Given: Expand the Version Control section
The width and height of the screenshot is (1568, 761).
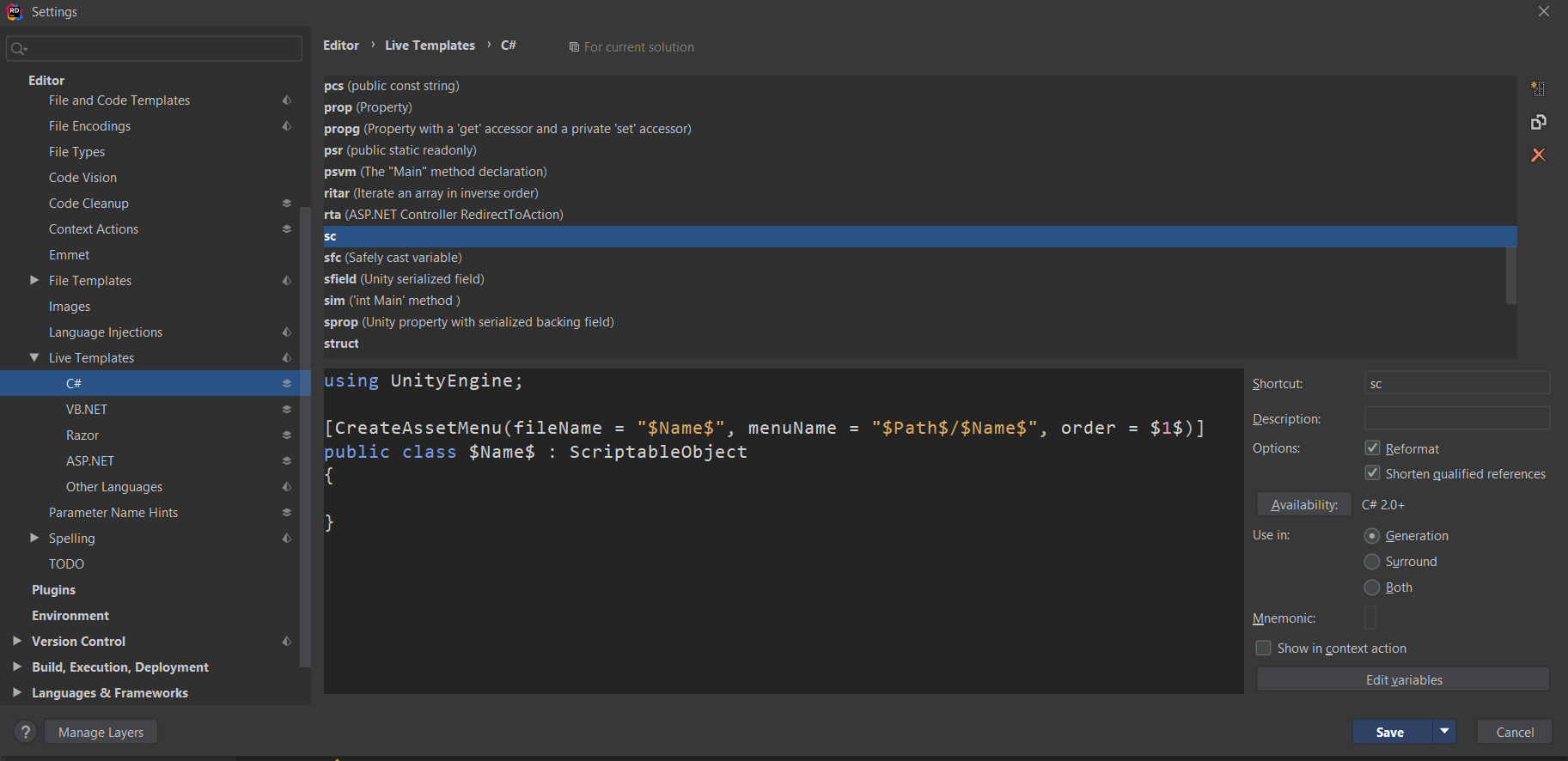Looking at the screenshot, I should pos(17,641).
